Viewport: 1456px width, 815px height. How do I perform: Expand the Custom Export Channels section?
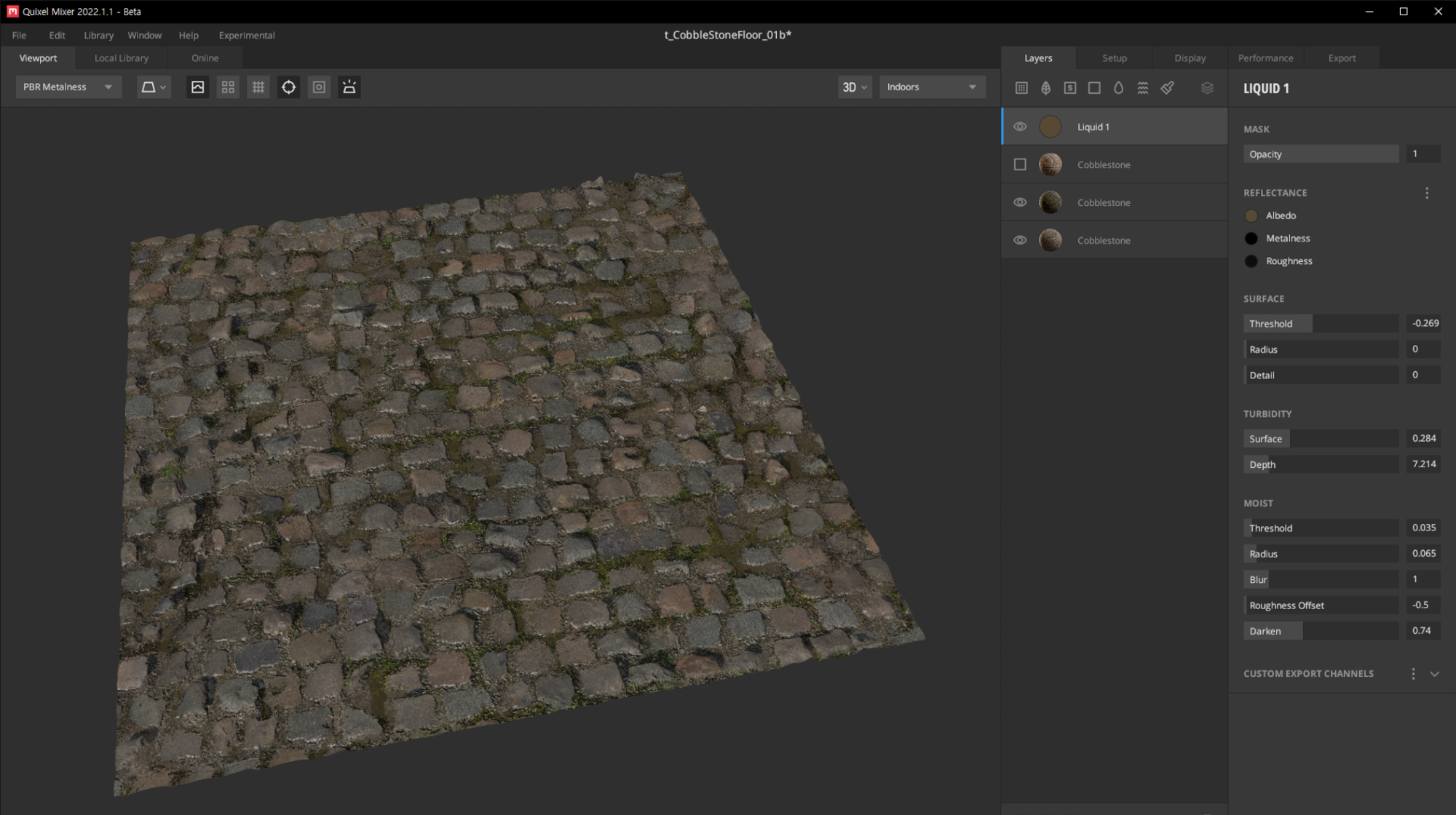(x=1434, y=674)
